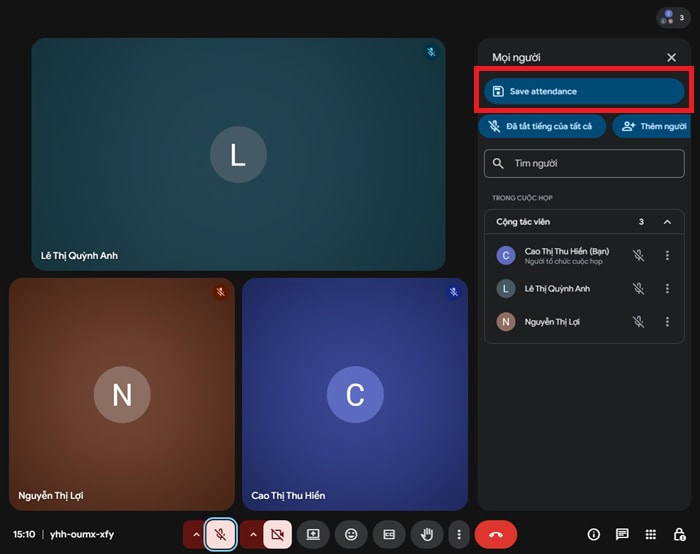Focus the Tìm người search field

tap(584, 163)
